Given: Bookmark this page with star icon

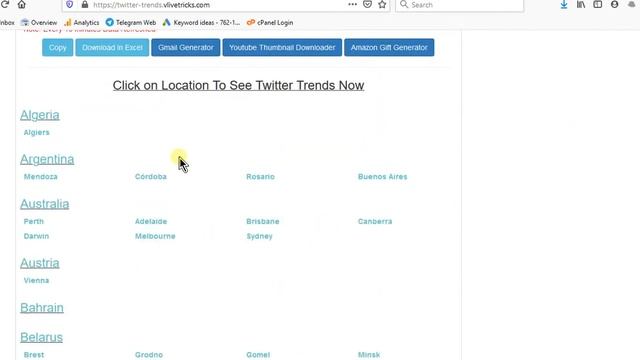Looking at the screenshot, I should 382,4.
